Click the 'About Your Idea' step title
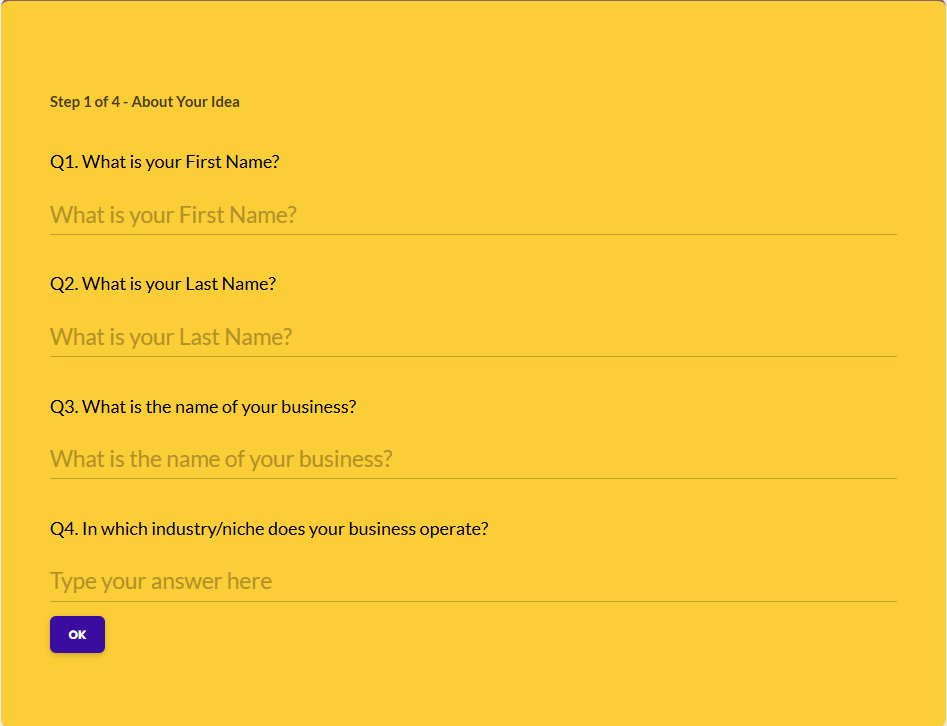 tap(186, 102)
